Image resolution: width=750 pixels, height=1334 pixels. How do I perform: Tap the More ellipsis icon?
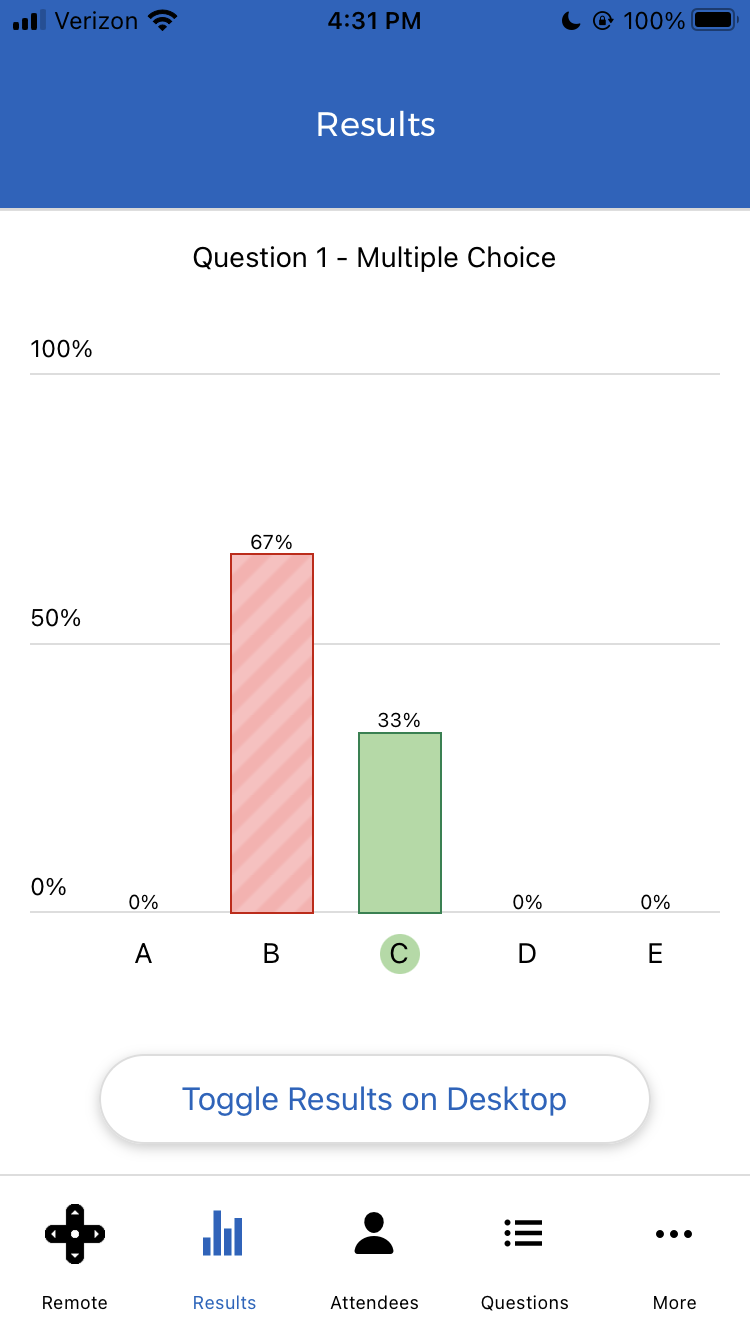coord(674,1234)
